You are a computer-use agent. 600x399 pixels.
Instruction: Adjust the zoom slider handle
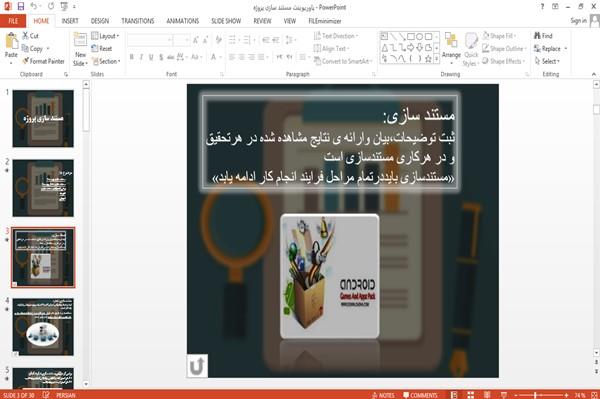[535, 395]
